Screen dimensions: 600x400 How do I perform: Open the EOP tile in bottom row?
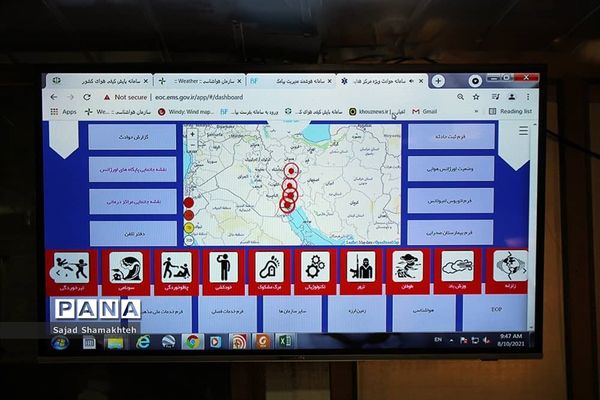(x=496, y=312)
